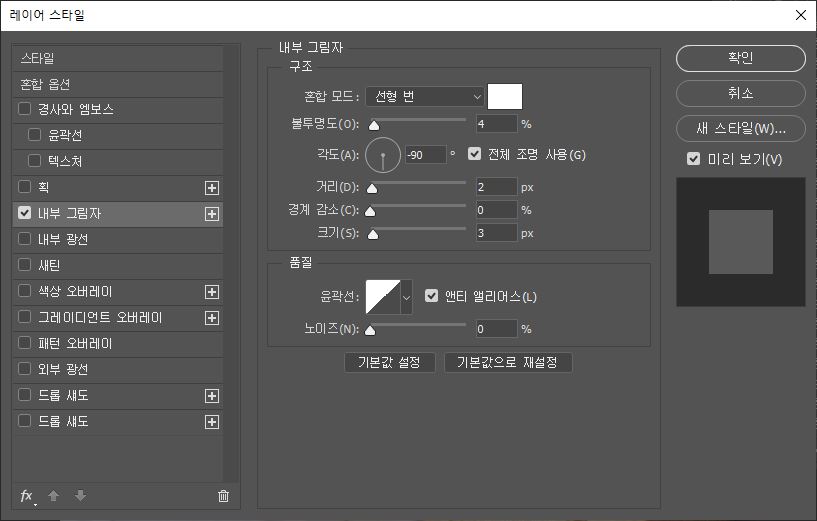Open the 새틴 settings row

(118, 266)
